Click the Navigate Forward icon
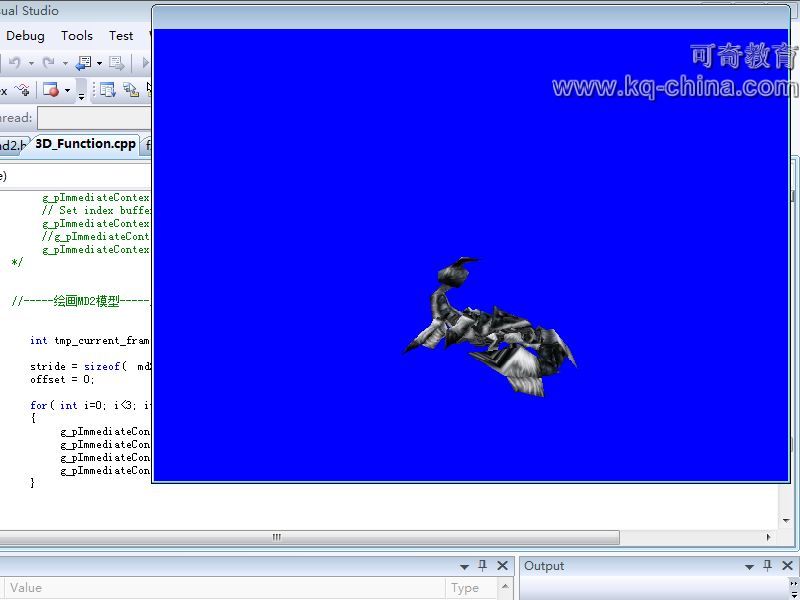800x600 pixels. pyautogui.click(x=117, y=63)
